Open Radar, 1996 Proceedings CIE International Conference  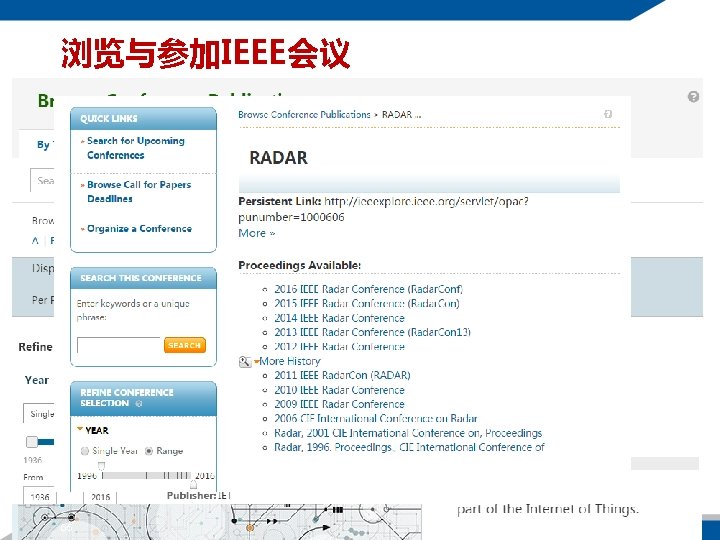click(x=409, y=447)
